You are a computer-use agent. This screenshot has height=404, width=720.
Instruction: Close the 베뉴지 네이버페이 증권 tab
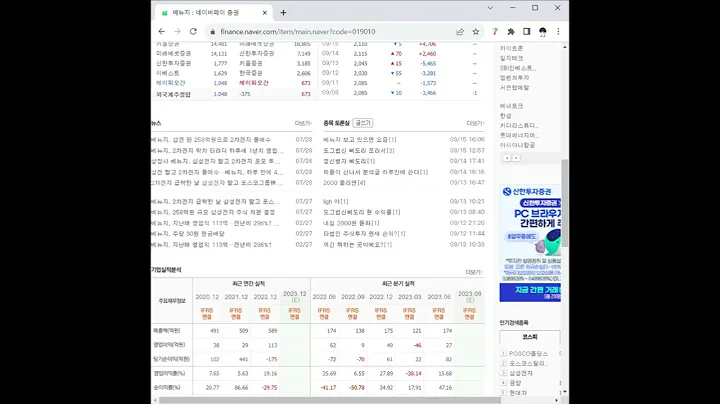click(264, 13)
